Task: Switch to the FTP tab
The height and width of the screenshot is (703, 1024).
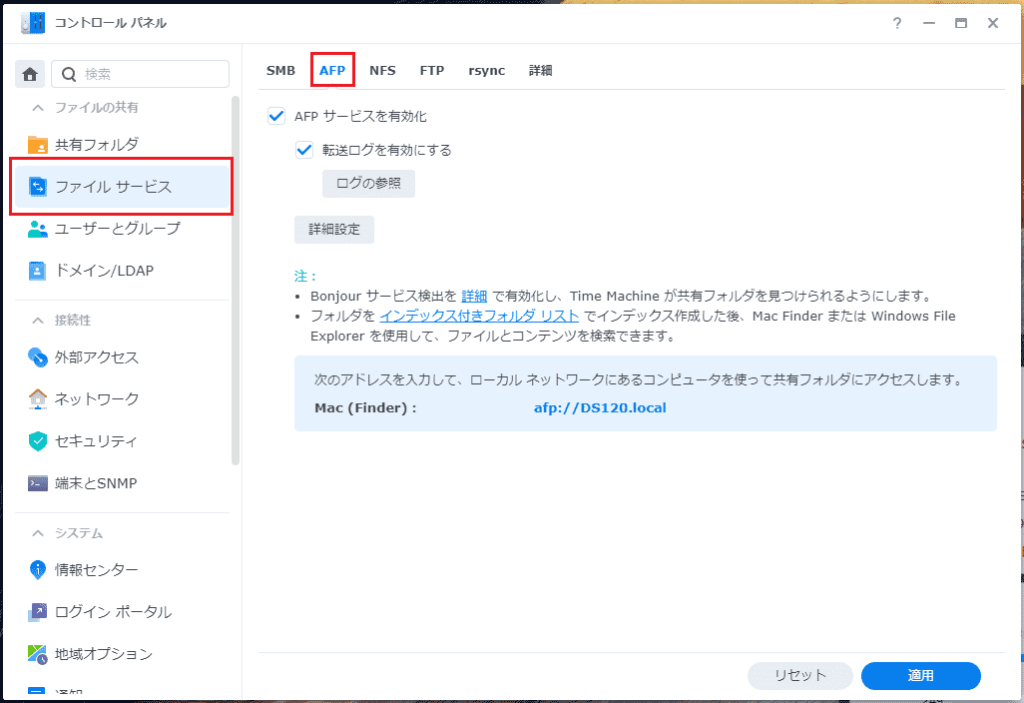Action: [432, 71]
